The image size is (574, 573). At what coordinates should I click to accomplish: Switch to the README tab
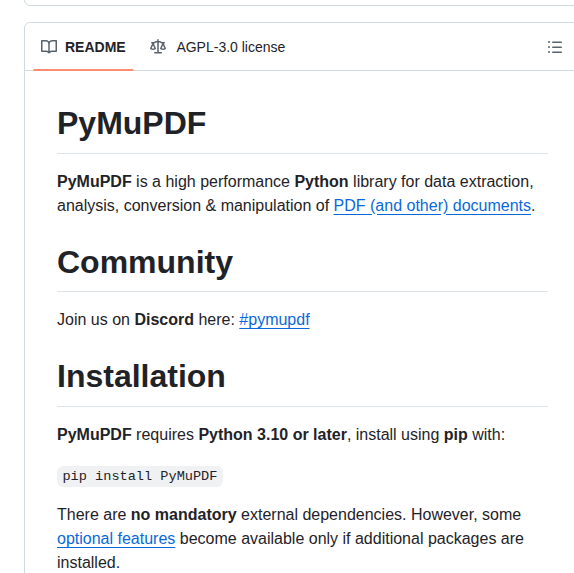point(83,47)
